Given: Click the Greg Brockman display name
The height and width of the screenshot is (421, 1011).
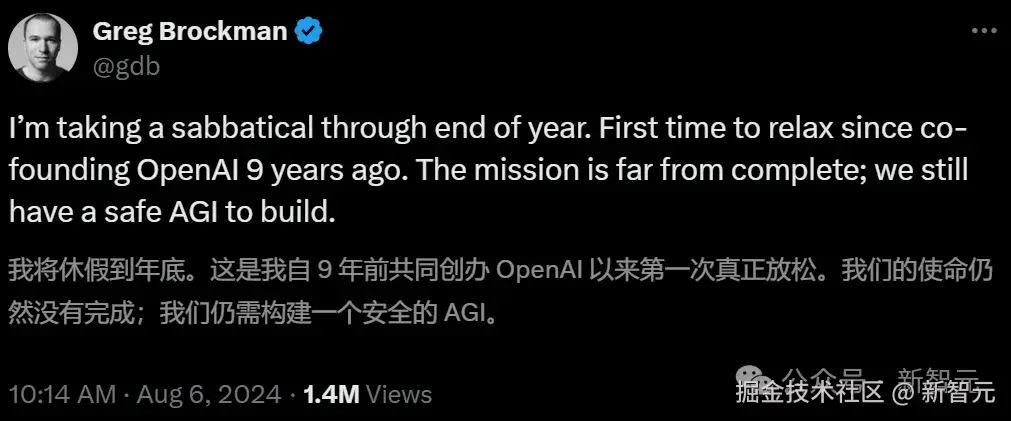Looking at the screenshot, I should 190,32.
